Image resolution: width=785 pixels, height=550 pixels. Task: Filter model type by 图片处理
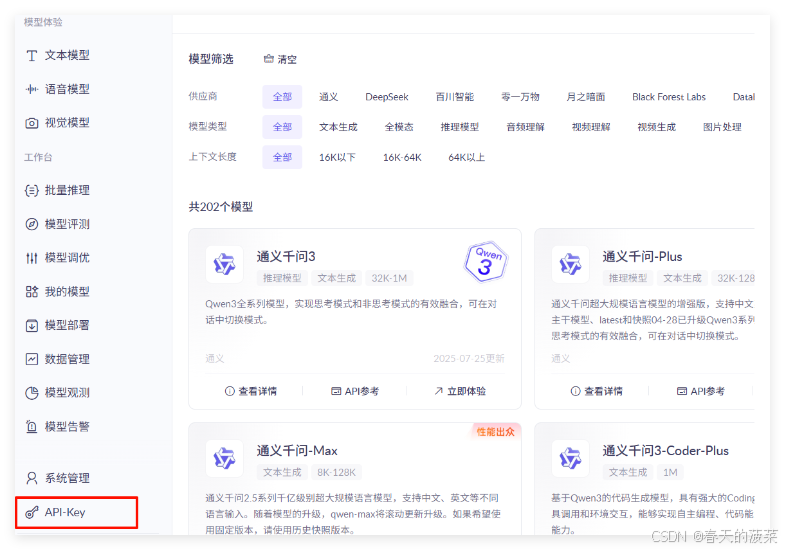722,127
